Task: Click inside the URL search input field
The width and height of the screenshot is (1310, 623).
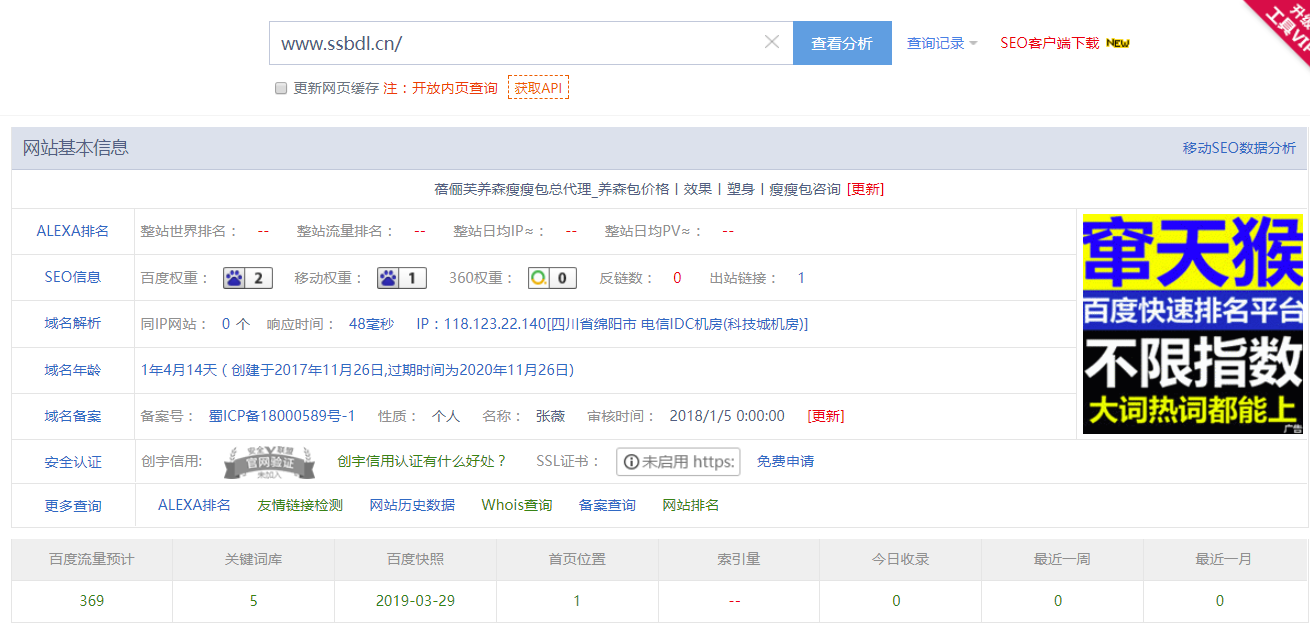Action: pos(500,42)
